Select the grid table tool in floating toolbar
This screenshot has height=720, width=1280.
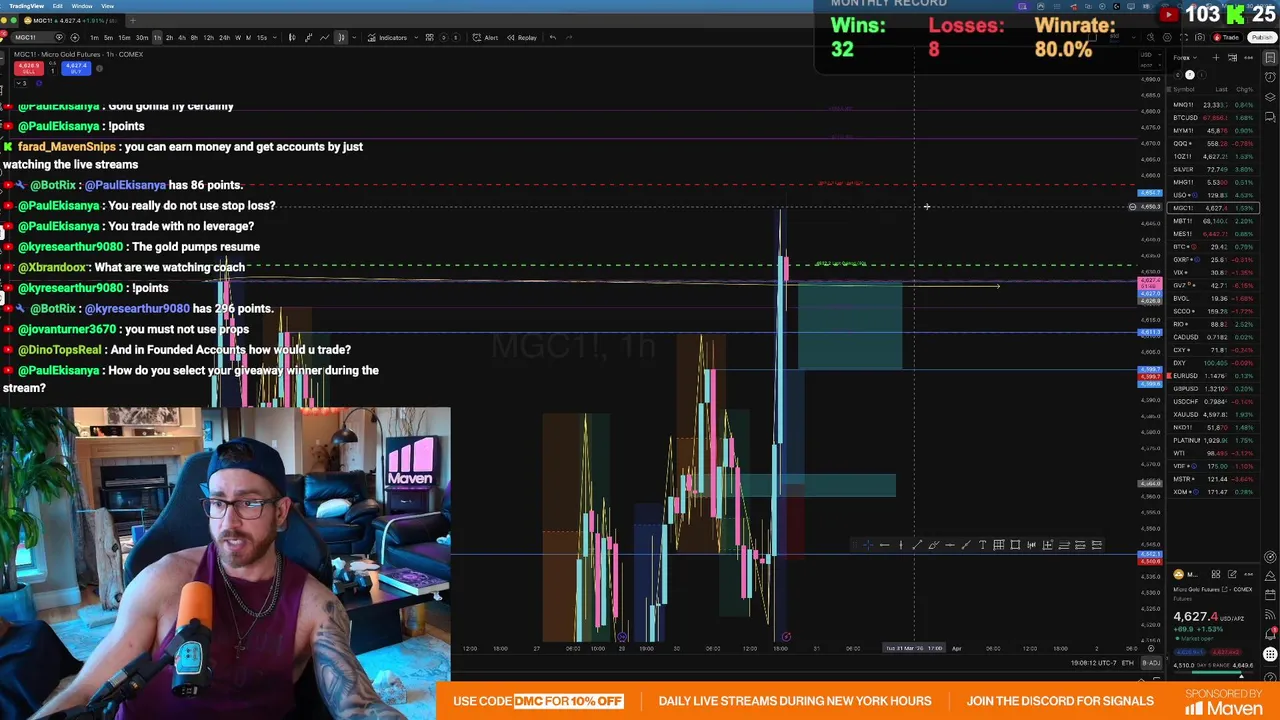click(998, 545)
